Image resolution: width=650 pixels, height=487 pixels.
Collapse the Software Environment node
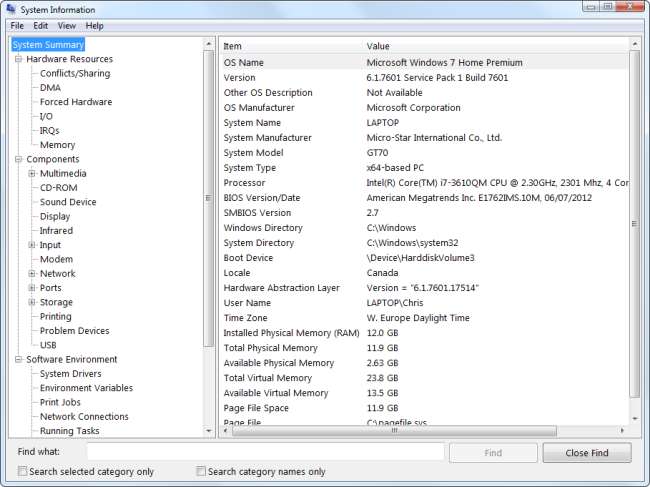pos(18,359)
